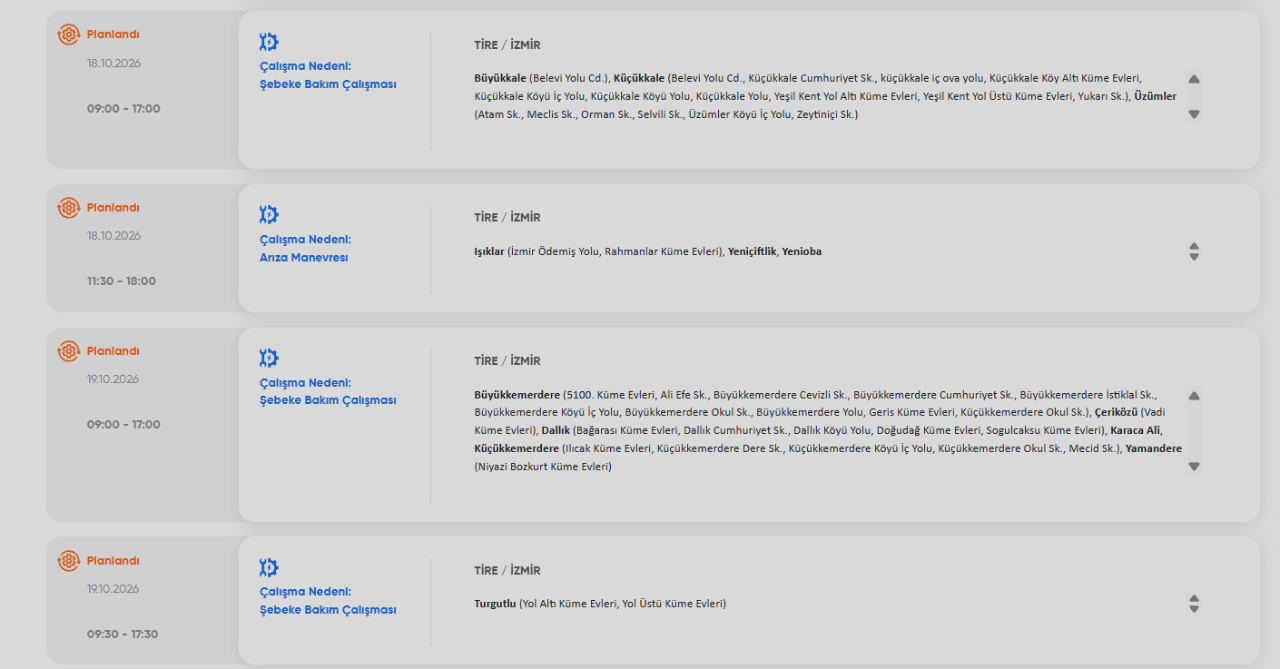Click the TİRE / İZMİR heading in the Işıklar card
The height and width of the screenshot is (669, 1280).
tap(507, 218)
